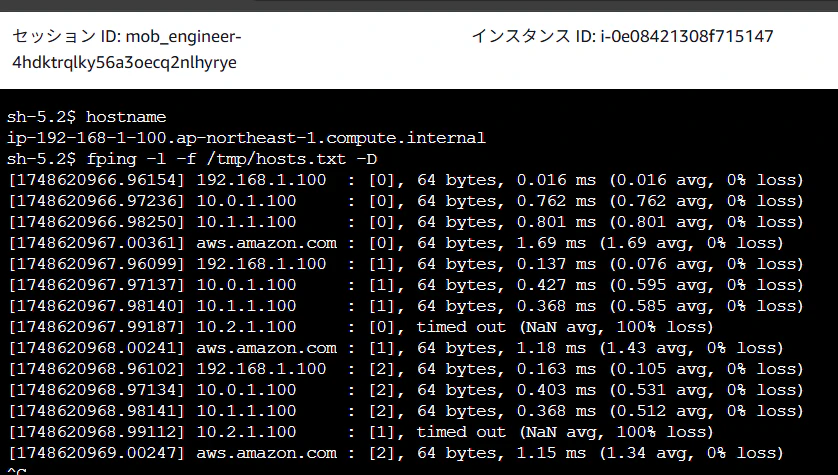This screenshot has width=838, height=475.
Task: Click the session ID suffix 4hdktrqlky56a3oecq2nlhyrye
Action: (124, 63)
